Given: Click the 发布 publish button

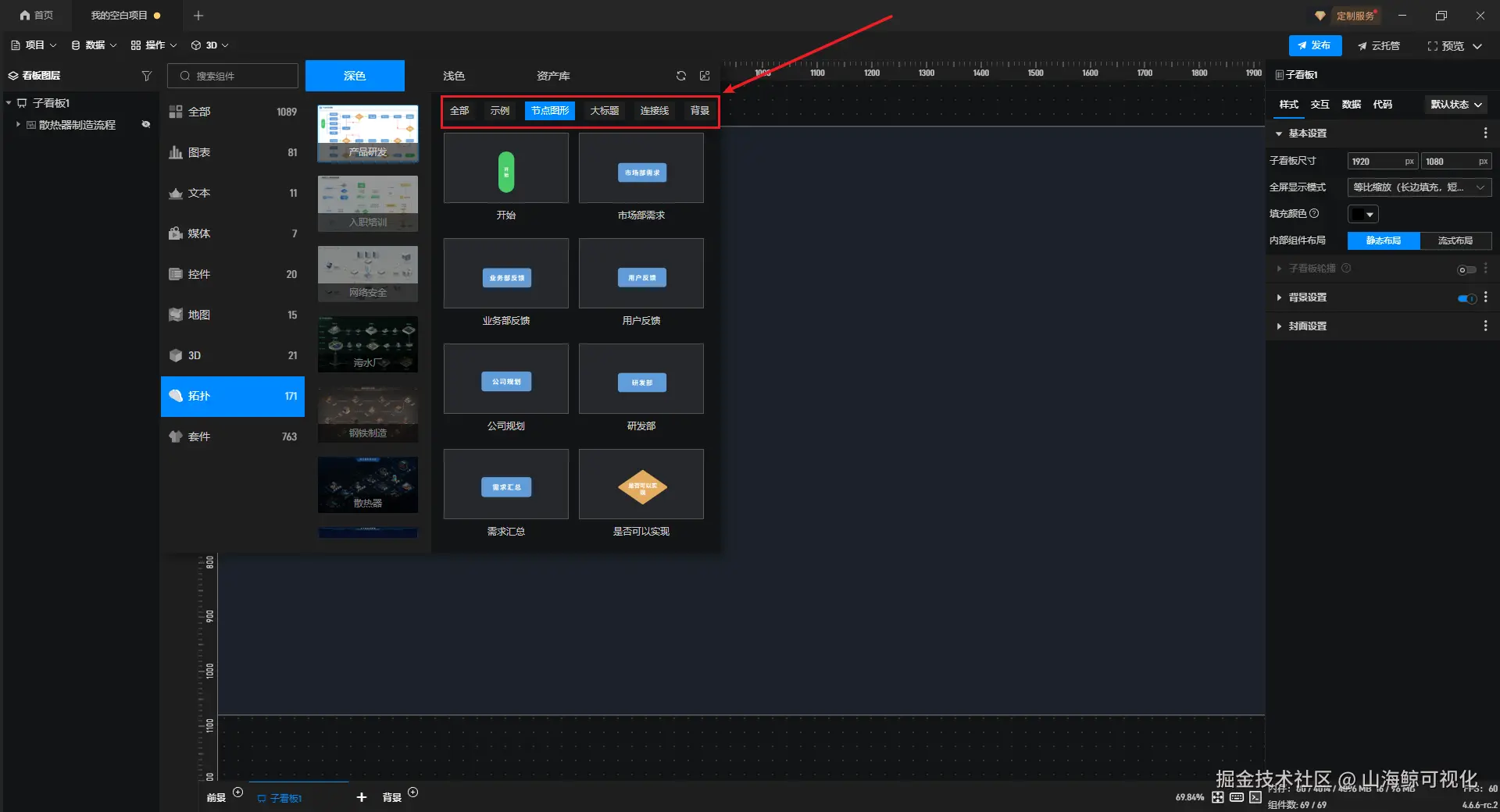Looking at the screenshot, I should (x=1316, y=45).
